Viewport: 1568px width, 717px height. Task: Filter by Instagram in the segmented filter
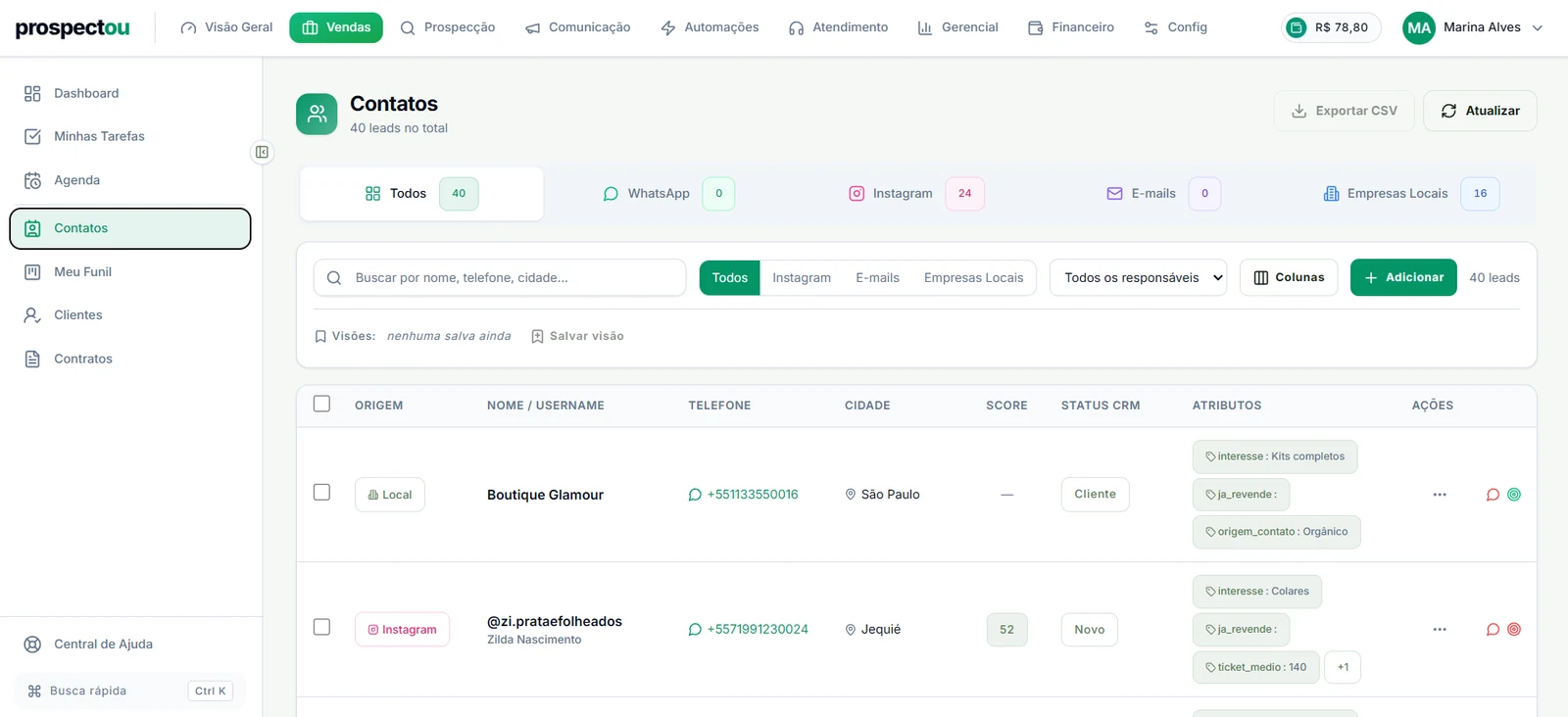802,277
